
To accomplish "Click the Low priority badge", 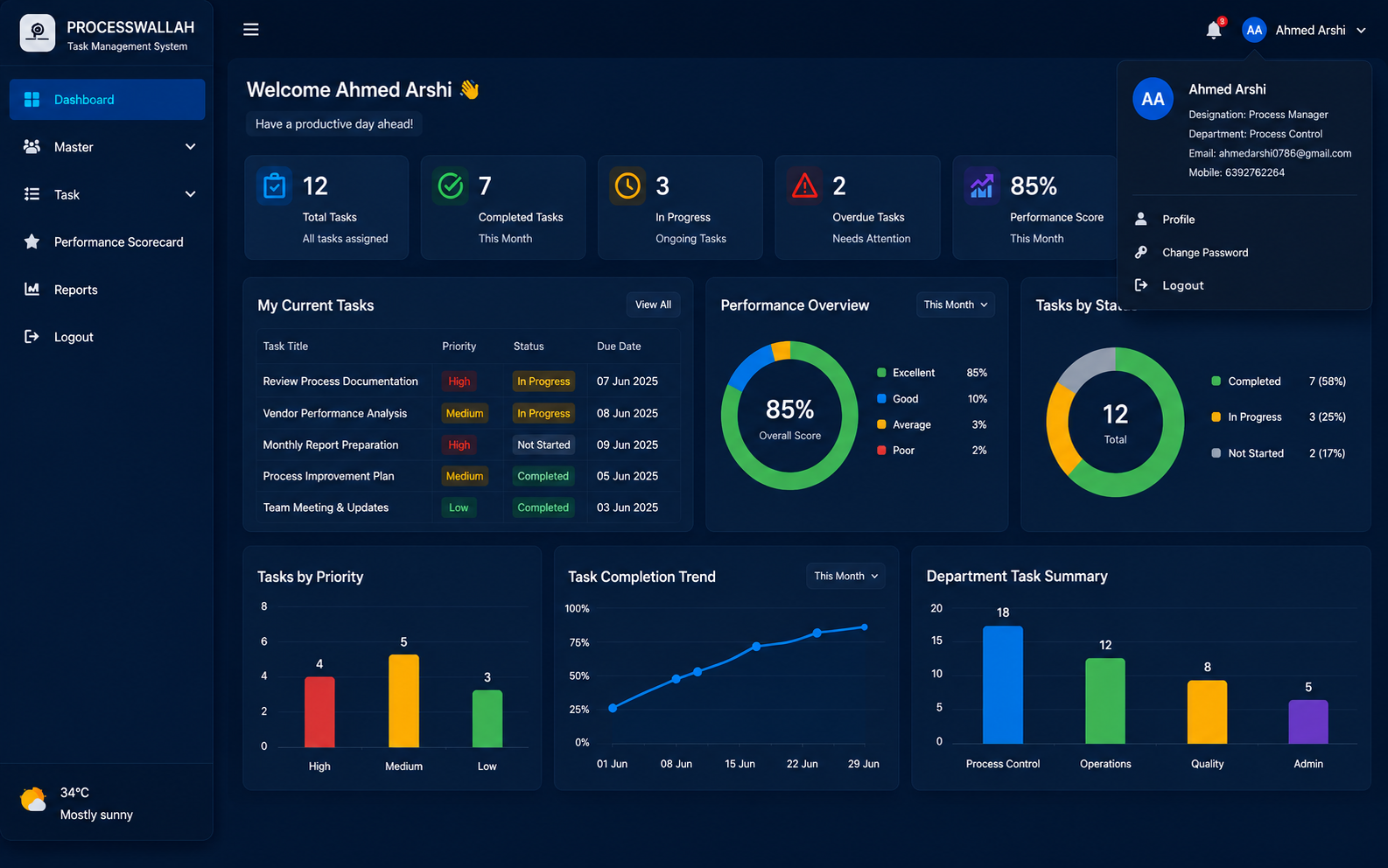I will [459, 507].
